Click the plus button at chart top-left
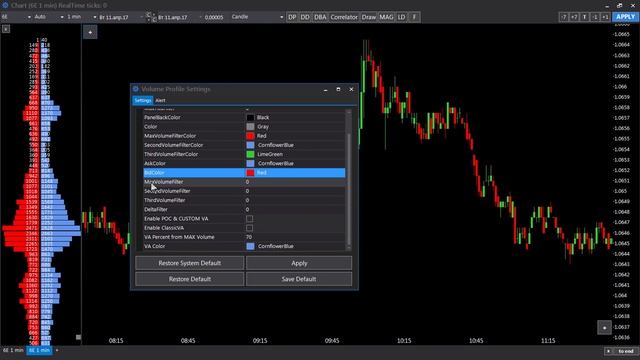The width and height of the screenshot is (640, 360). pyautogui.click(x=90, y=32)
